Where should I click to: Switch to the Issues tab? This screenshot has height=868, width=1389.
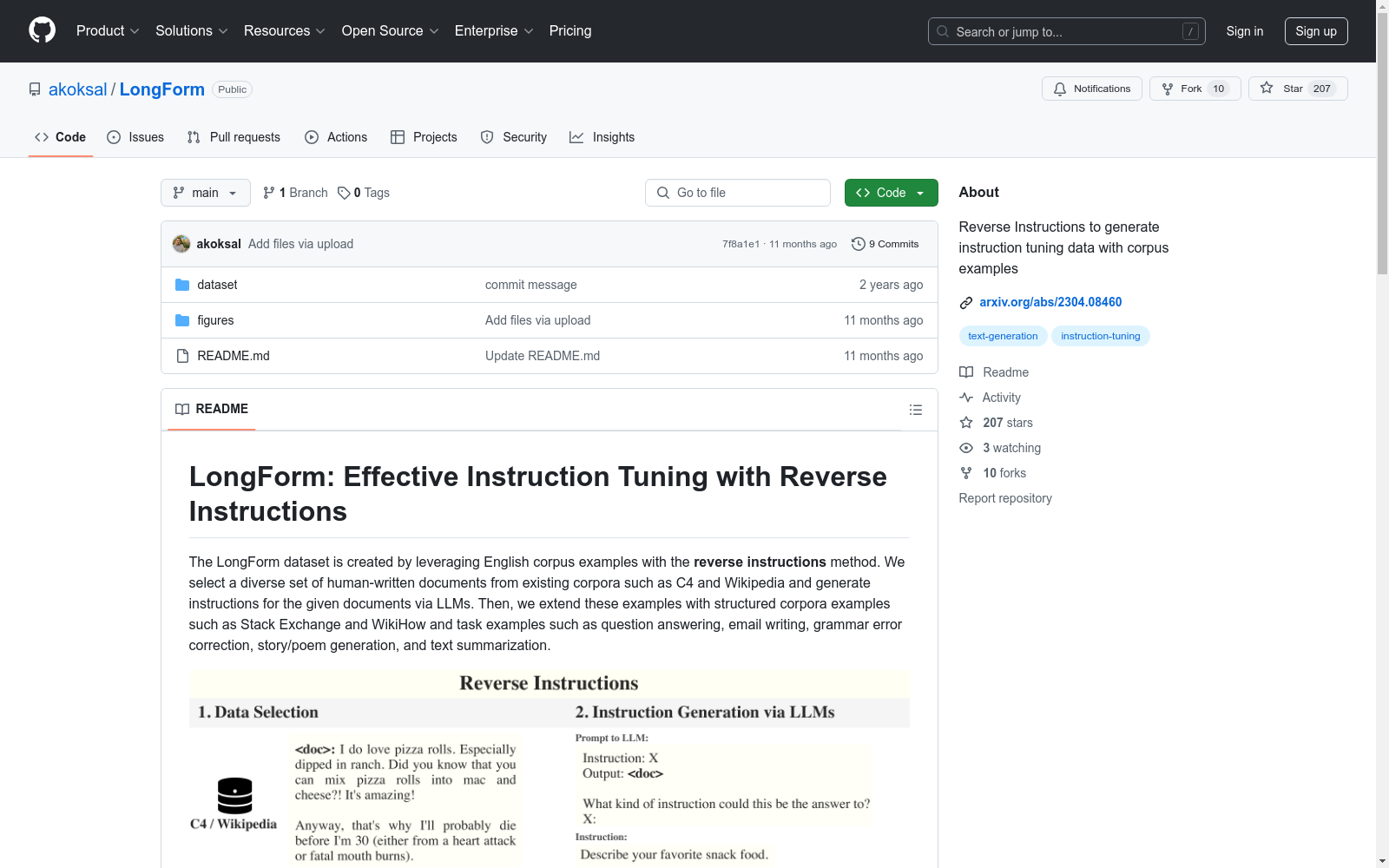tap(135, 137)
